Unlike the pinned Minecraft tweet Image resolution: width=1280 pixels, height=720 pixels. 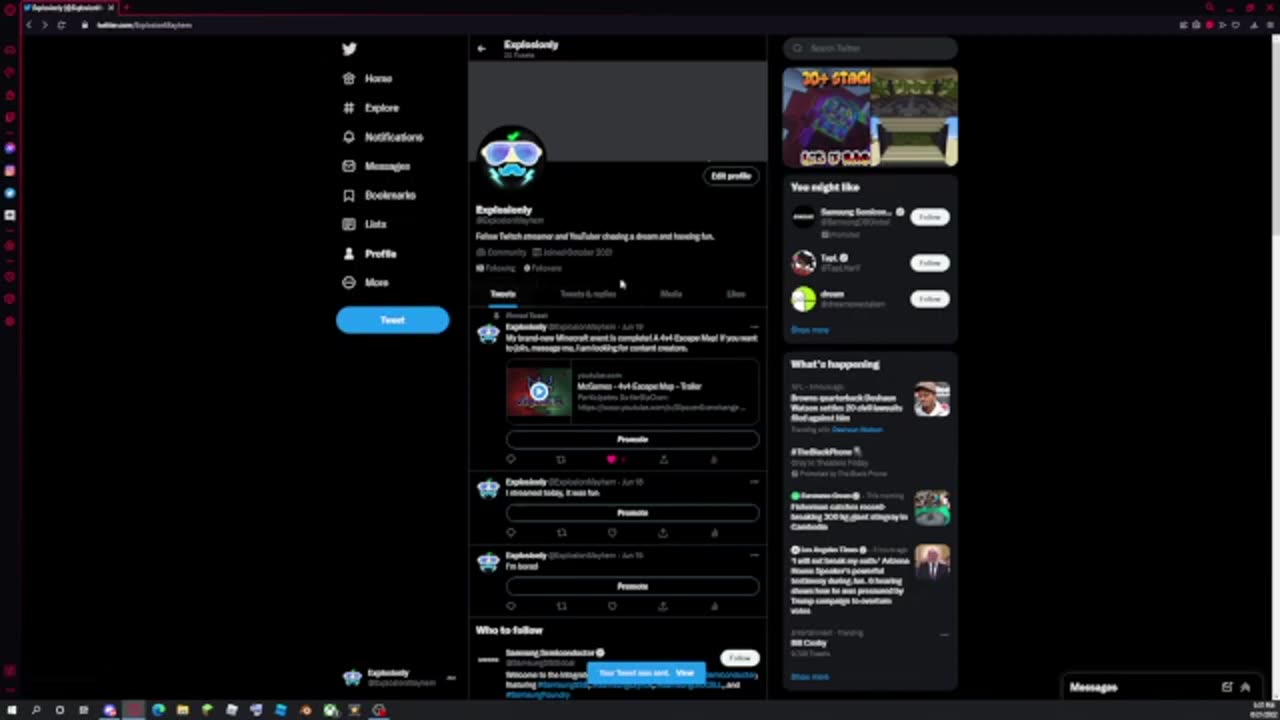point(612,459)
